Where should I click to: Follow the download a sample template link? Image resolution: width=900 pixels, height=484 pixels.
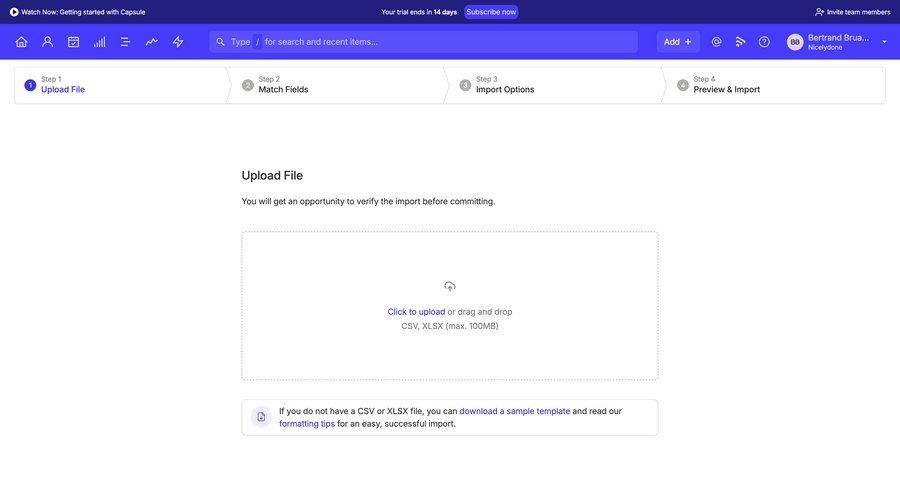pyautogui.click(x=514, y=411)
